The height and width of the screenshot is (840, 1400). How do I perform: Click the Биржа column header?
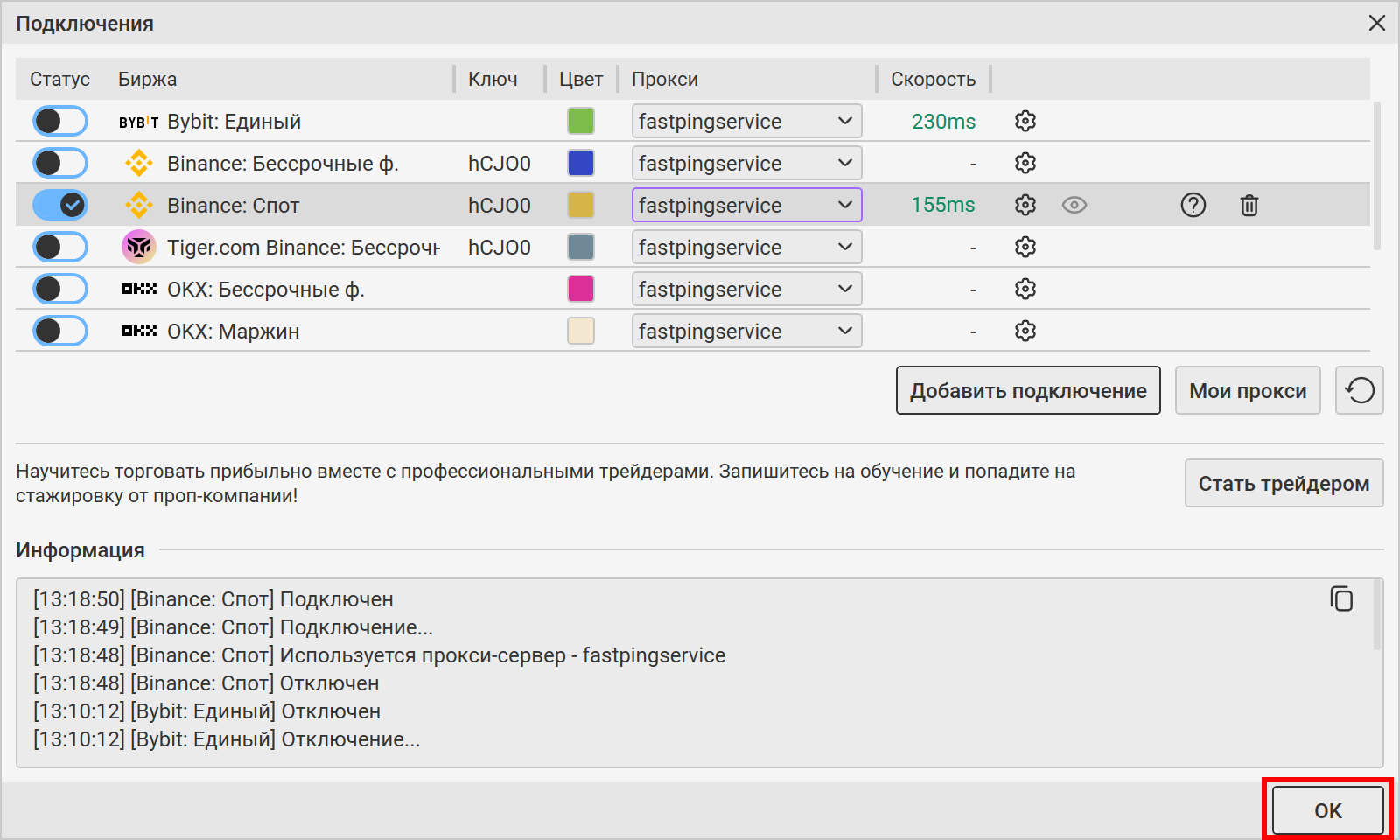147,79
